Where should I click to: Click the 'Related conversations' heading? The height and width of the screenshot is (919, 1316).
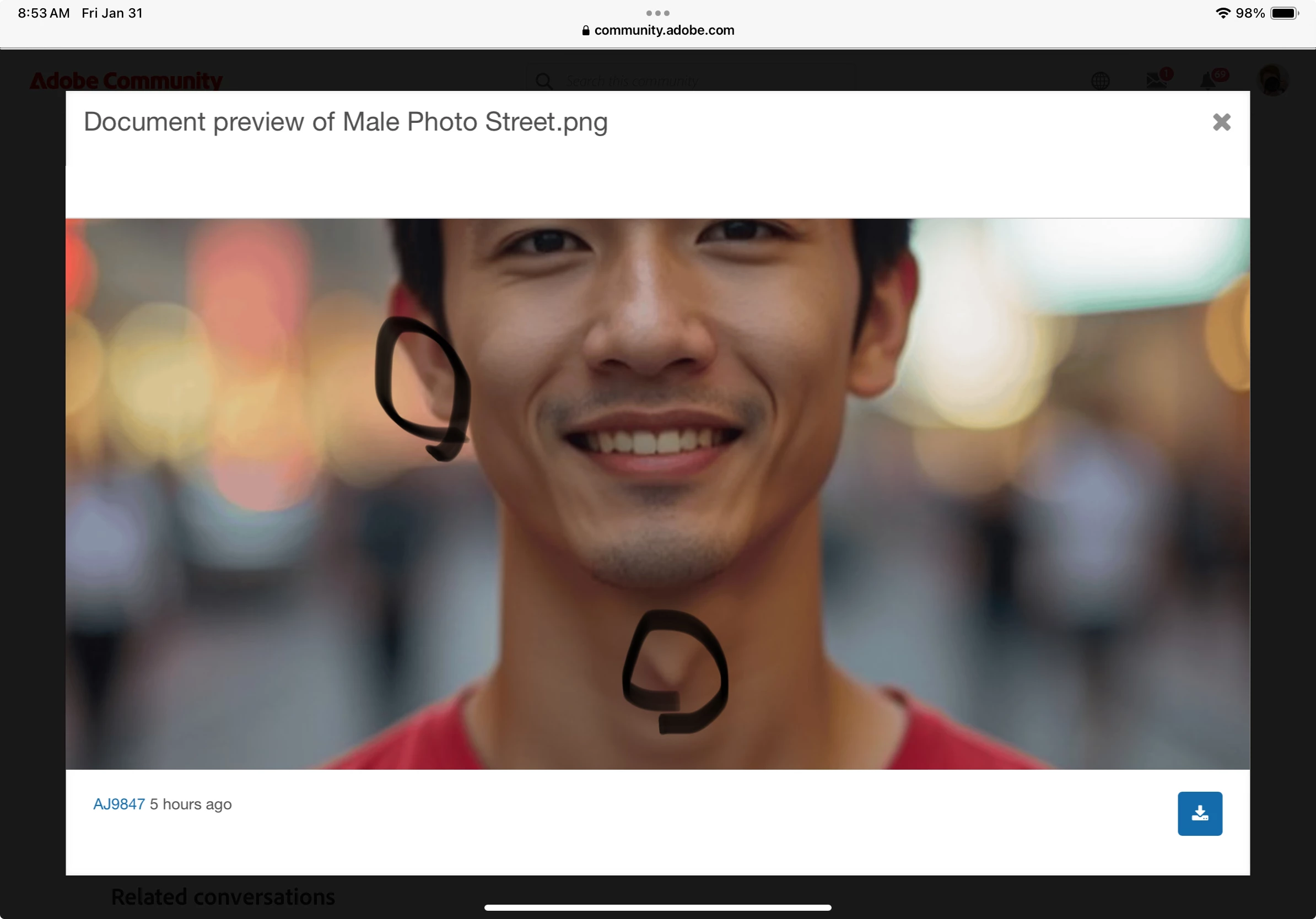point(223,896)
